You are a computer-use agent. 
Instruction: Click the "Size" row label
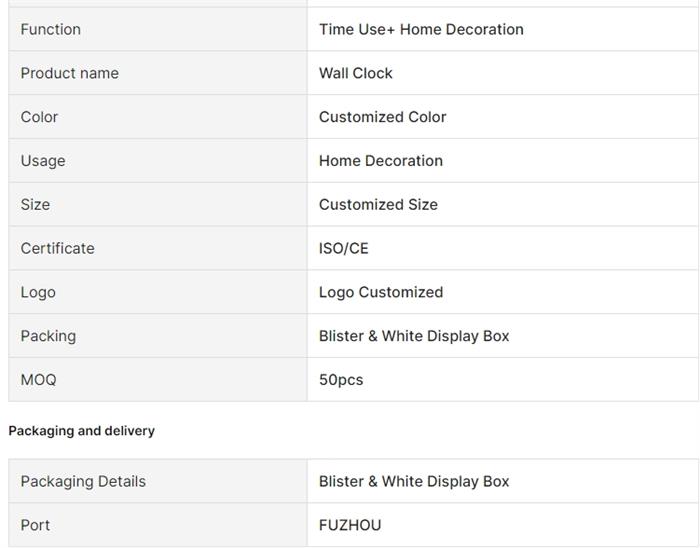click(x=35, y=205)
